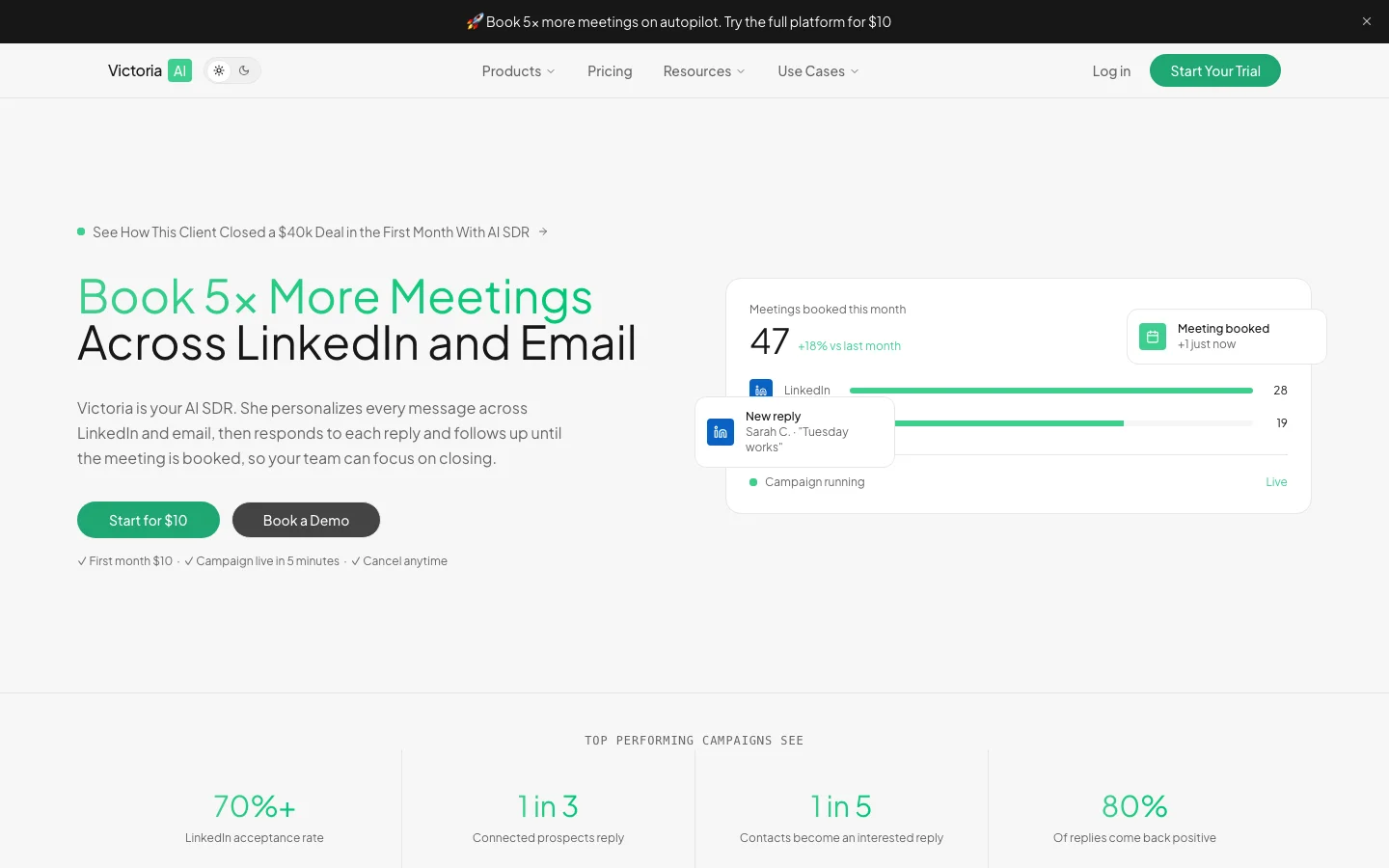This screenshot has width=1389, height=868.
Task: Click the "TOP PERFORMING CAMPAIGNS SEE" heading
Action: click(x=694, y=741)
